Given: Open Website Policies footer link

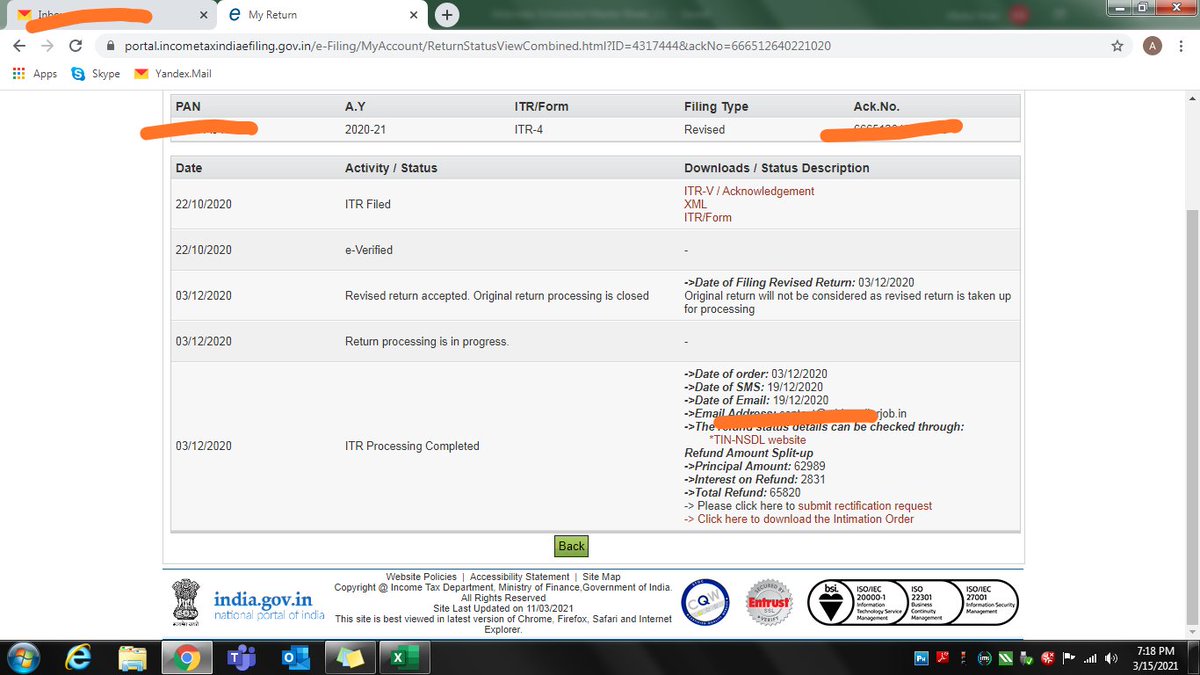Looking at the screenshot, I should 421,577.
